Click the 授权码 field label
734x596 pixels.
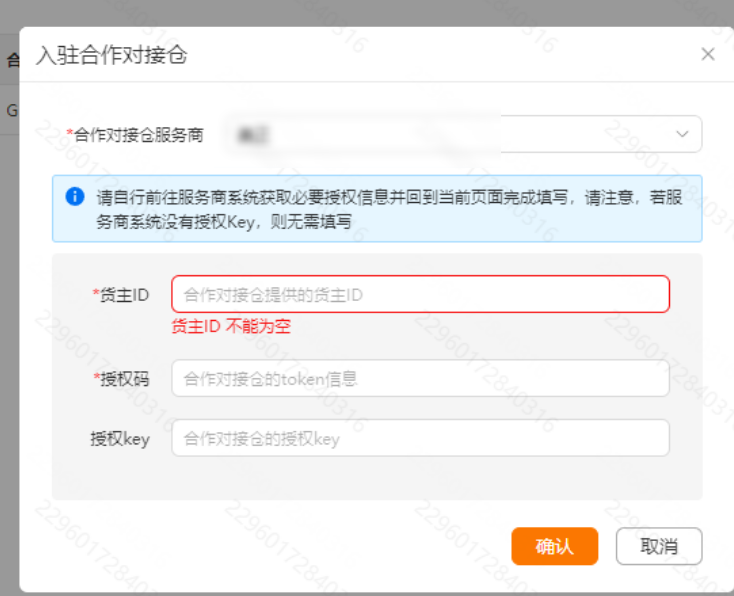pos(123,379)
